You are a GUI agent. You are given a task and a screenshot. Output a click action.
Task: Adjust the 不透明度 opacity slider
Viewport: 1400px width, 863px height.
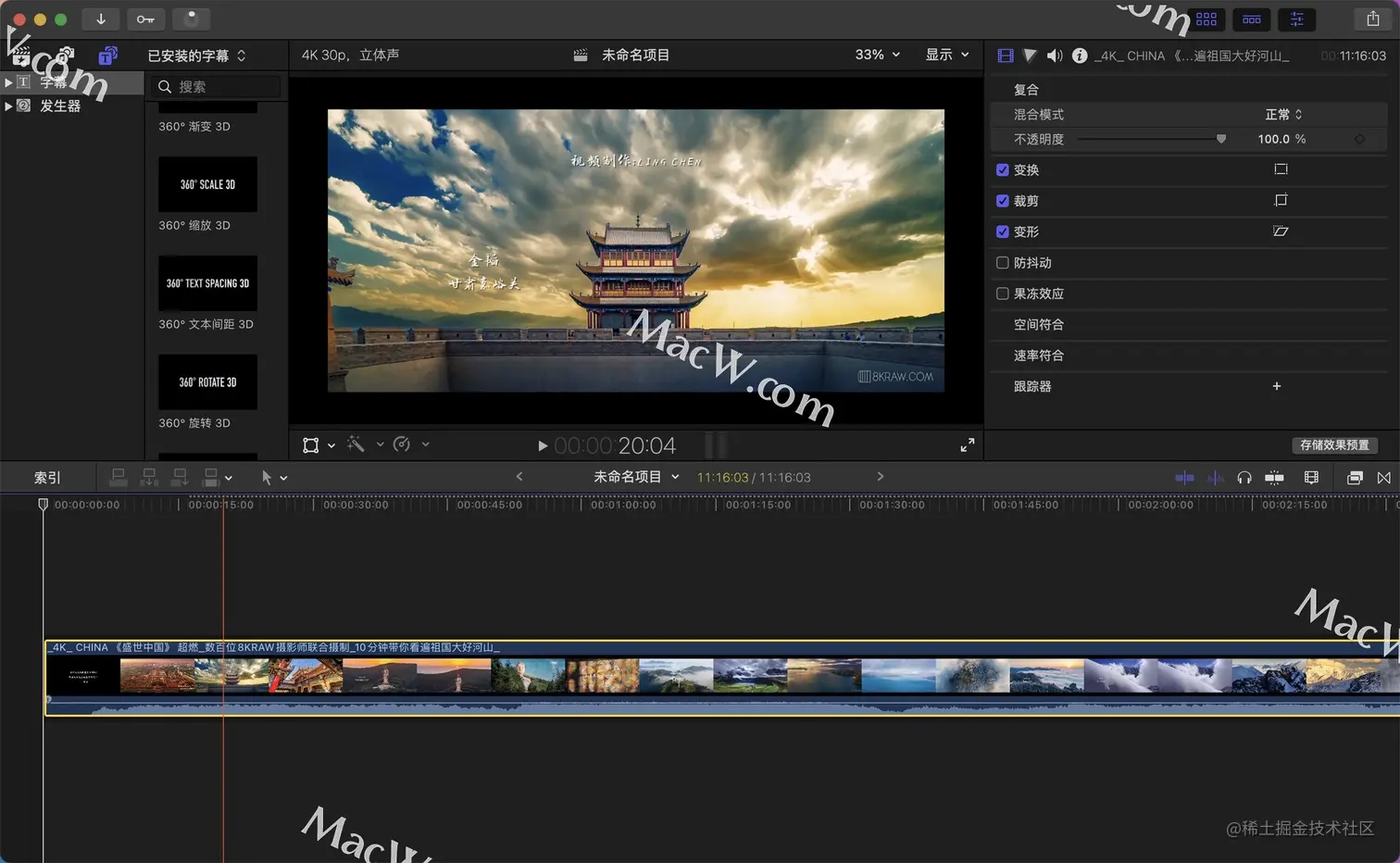[1152, 139]
